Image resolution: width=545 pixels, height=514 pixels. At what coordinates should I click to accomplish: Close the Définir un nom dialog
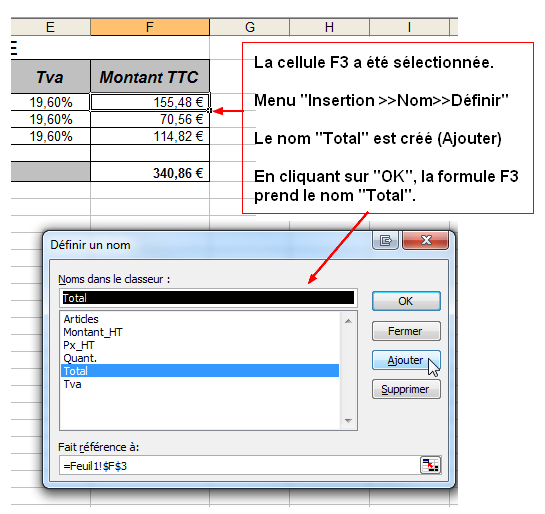click(x=426, y=240)
